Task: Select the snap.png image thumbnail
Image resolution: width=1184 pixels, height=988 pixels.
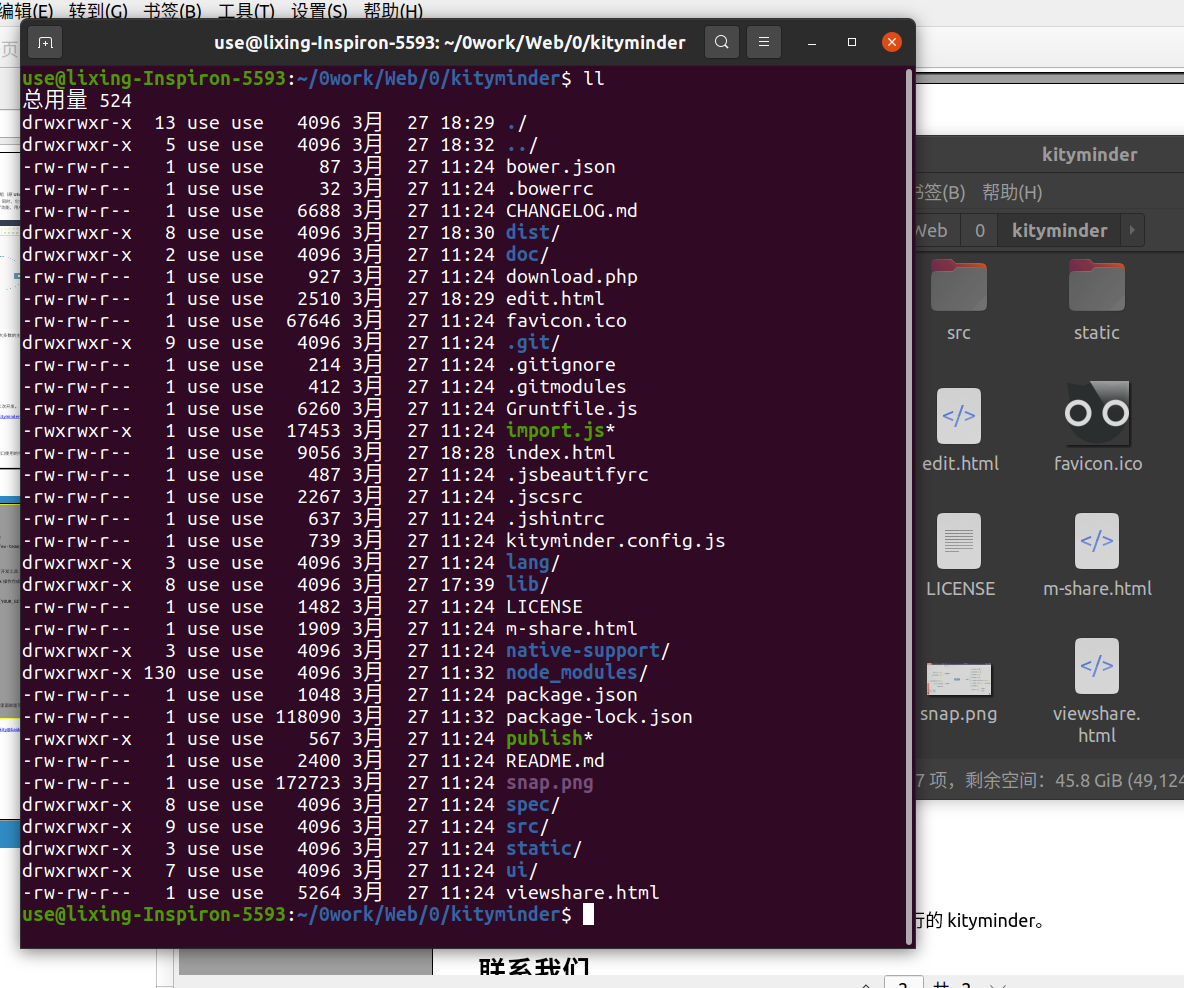Action: point(958,679)
